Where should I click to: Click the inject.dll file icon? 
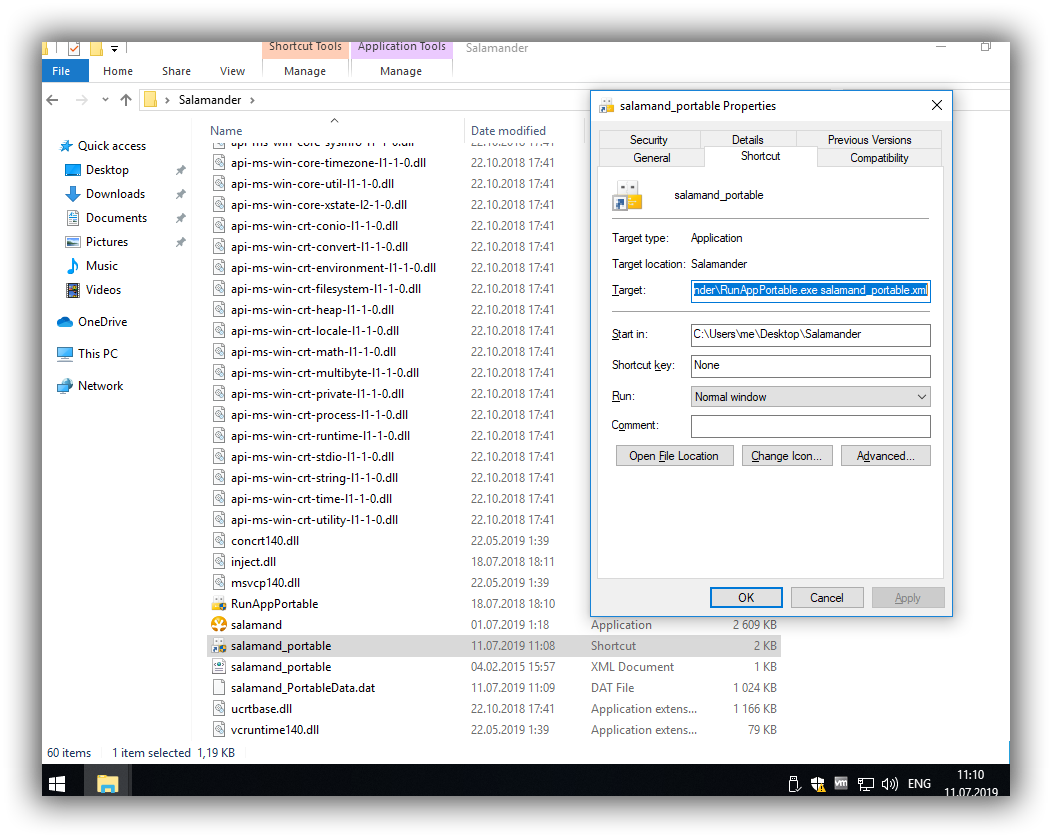[219, 562]
